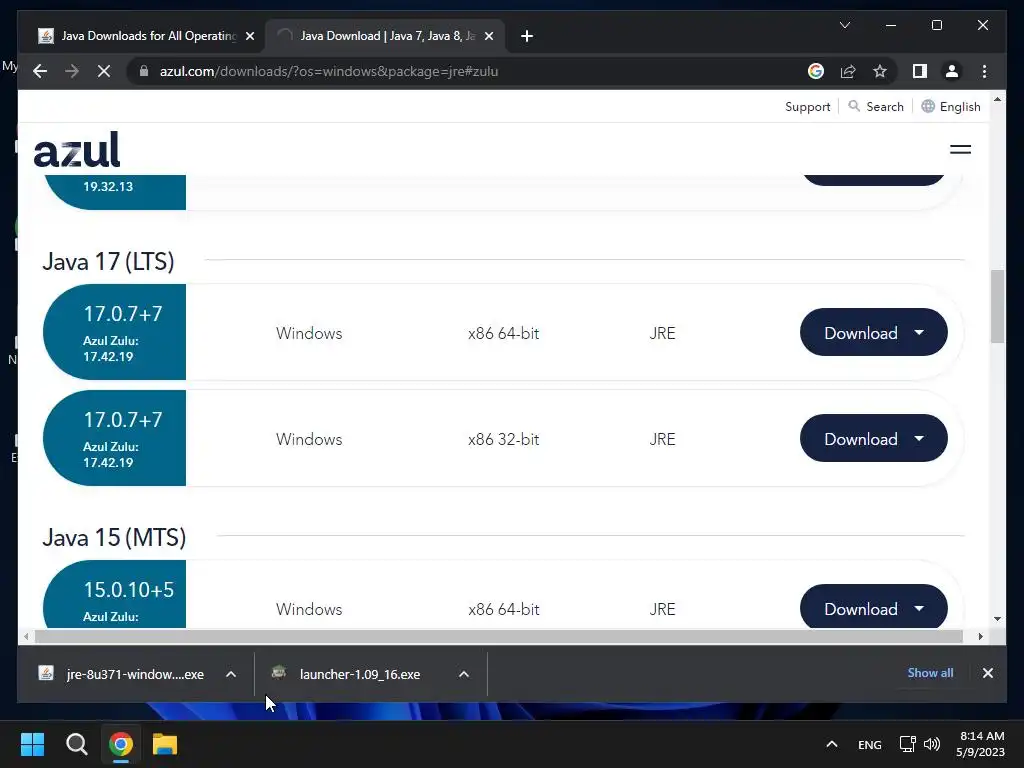Click the azul.com address bar

(x=470, y=71)
